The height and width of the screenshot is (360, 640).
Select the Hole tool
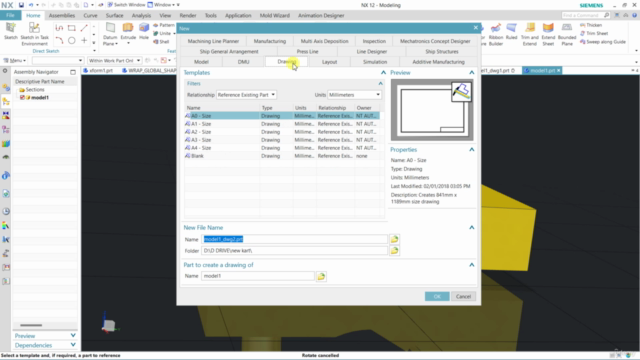(x=144, y=31)
